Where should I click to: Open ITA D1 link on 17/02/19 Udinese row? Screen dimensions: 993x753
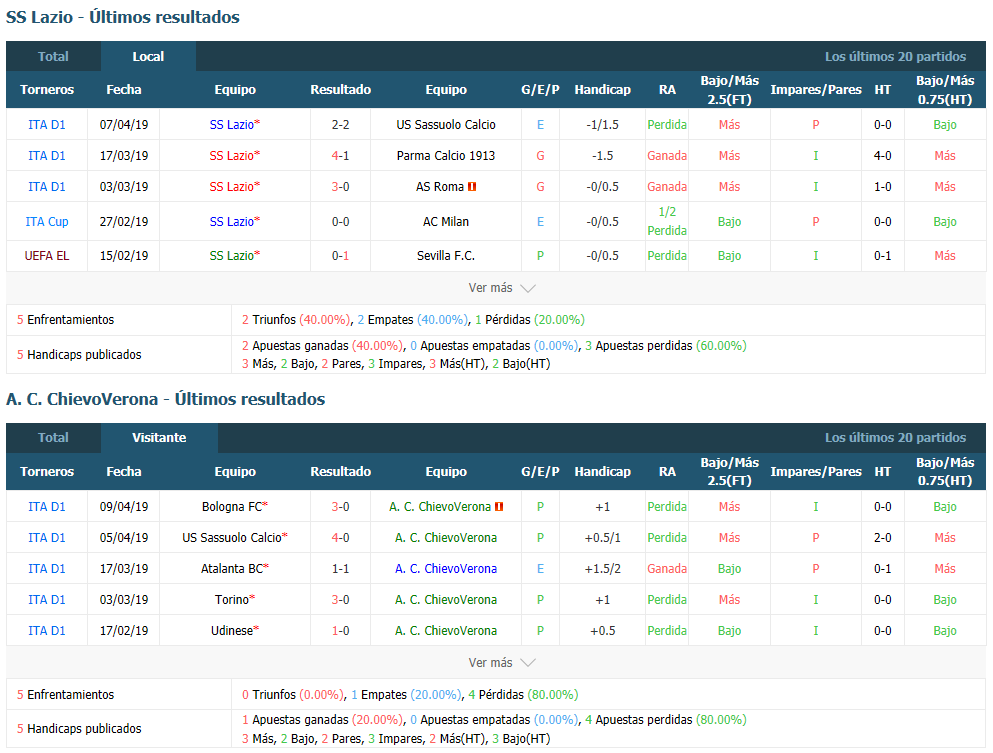point(47,631)
